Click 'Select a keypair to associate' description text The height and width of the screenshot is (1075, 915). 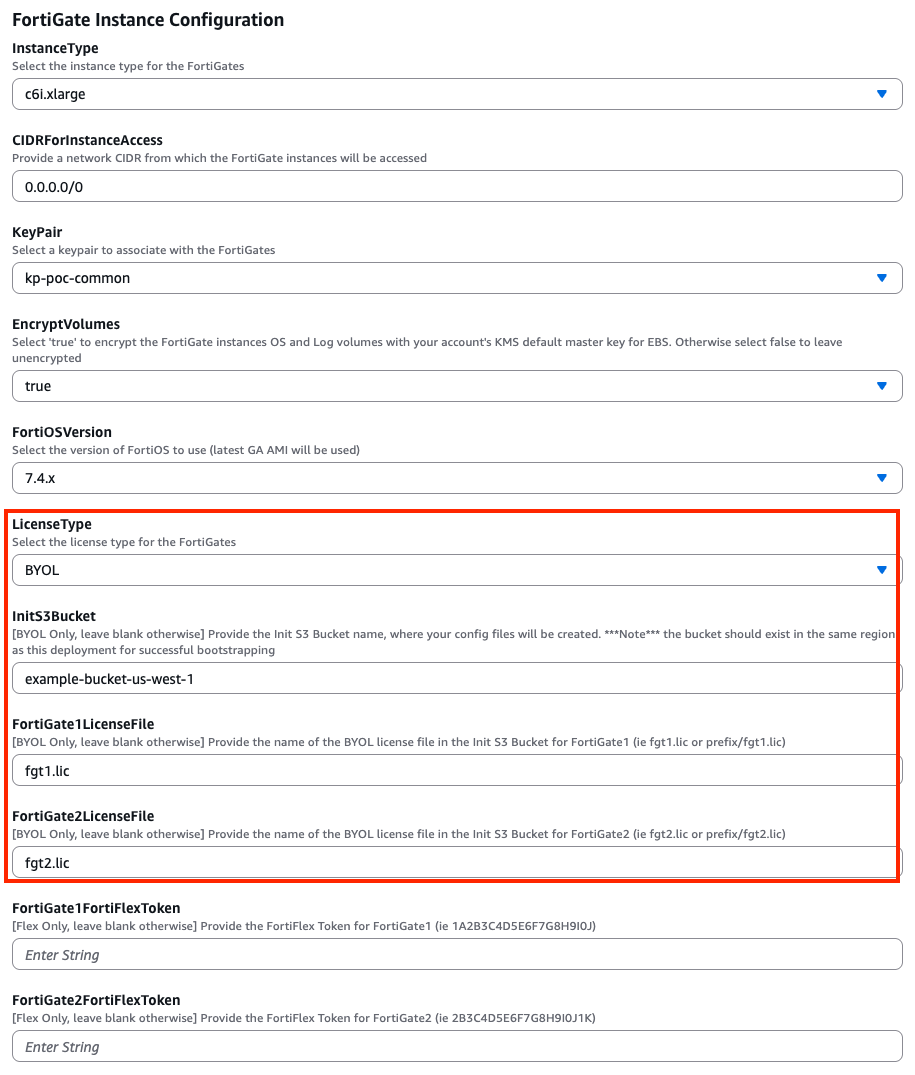pos(144,250)
